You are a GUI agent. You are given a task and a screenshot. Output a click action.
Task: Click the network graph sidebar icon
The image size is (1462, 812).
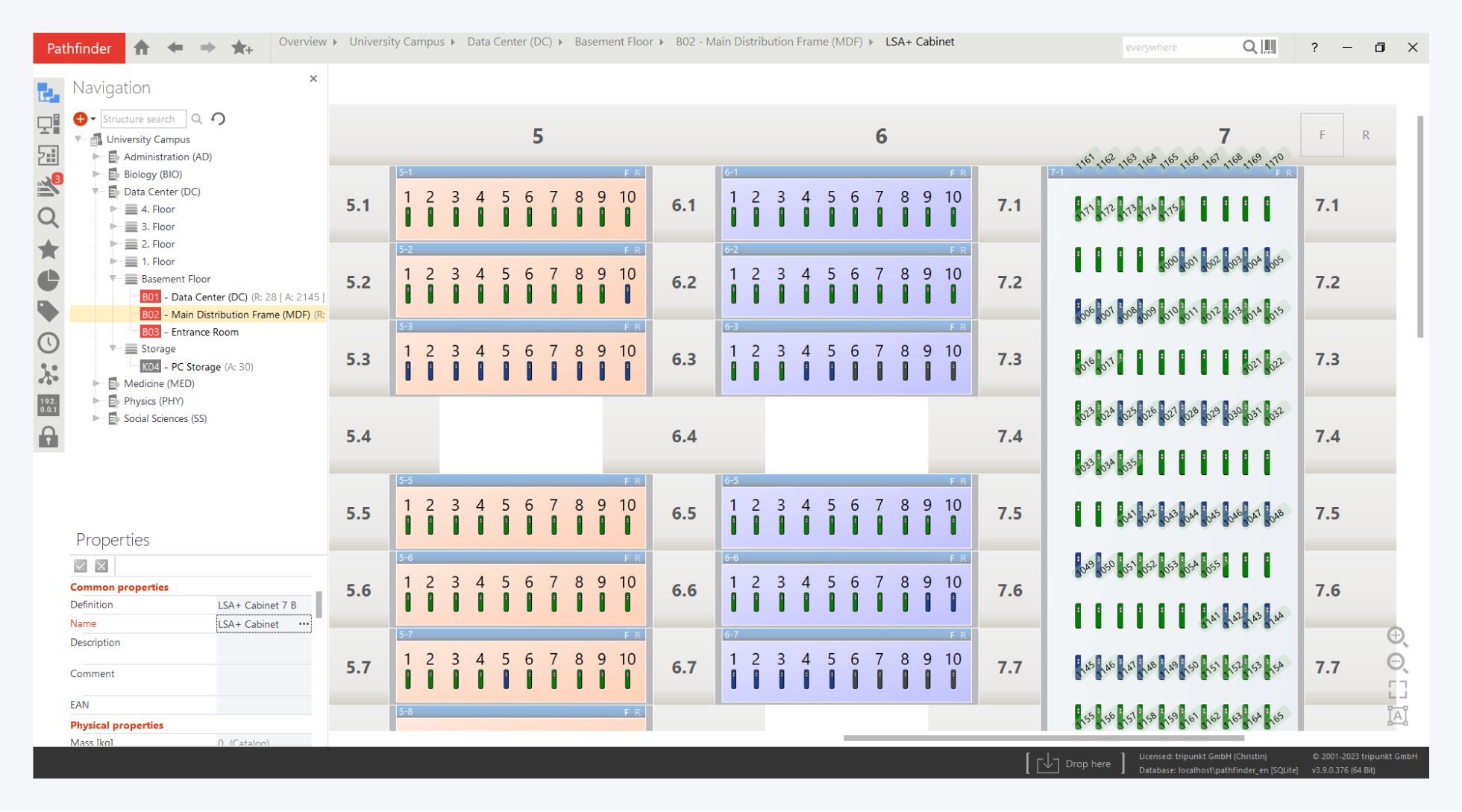pyautogui.click(x=48, y=374)
